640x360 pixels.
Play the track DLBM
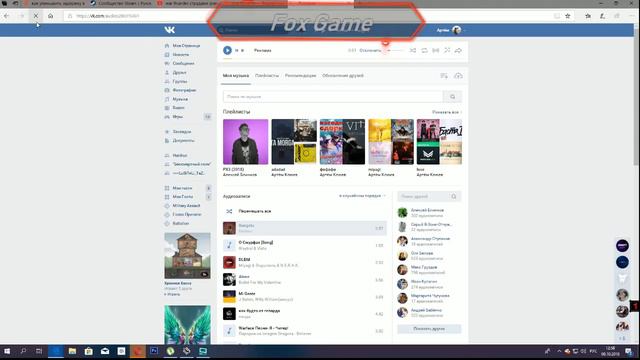coord(304,262)
